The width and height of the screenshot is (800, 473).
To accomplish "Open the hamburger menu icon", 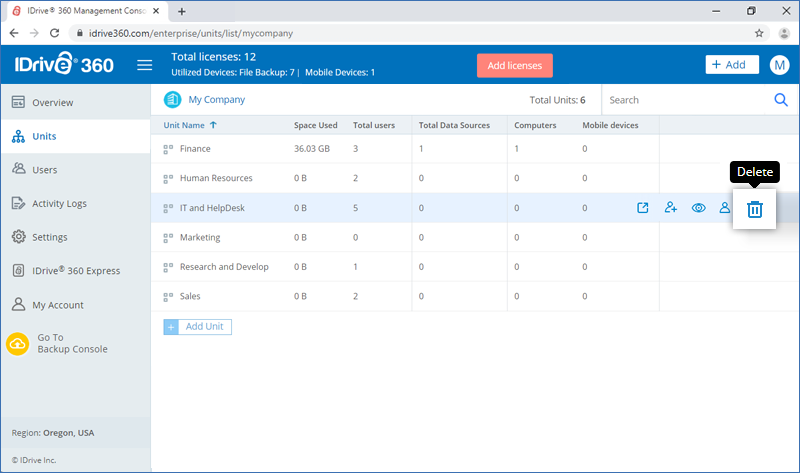I will click(x=144, y=65).
